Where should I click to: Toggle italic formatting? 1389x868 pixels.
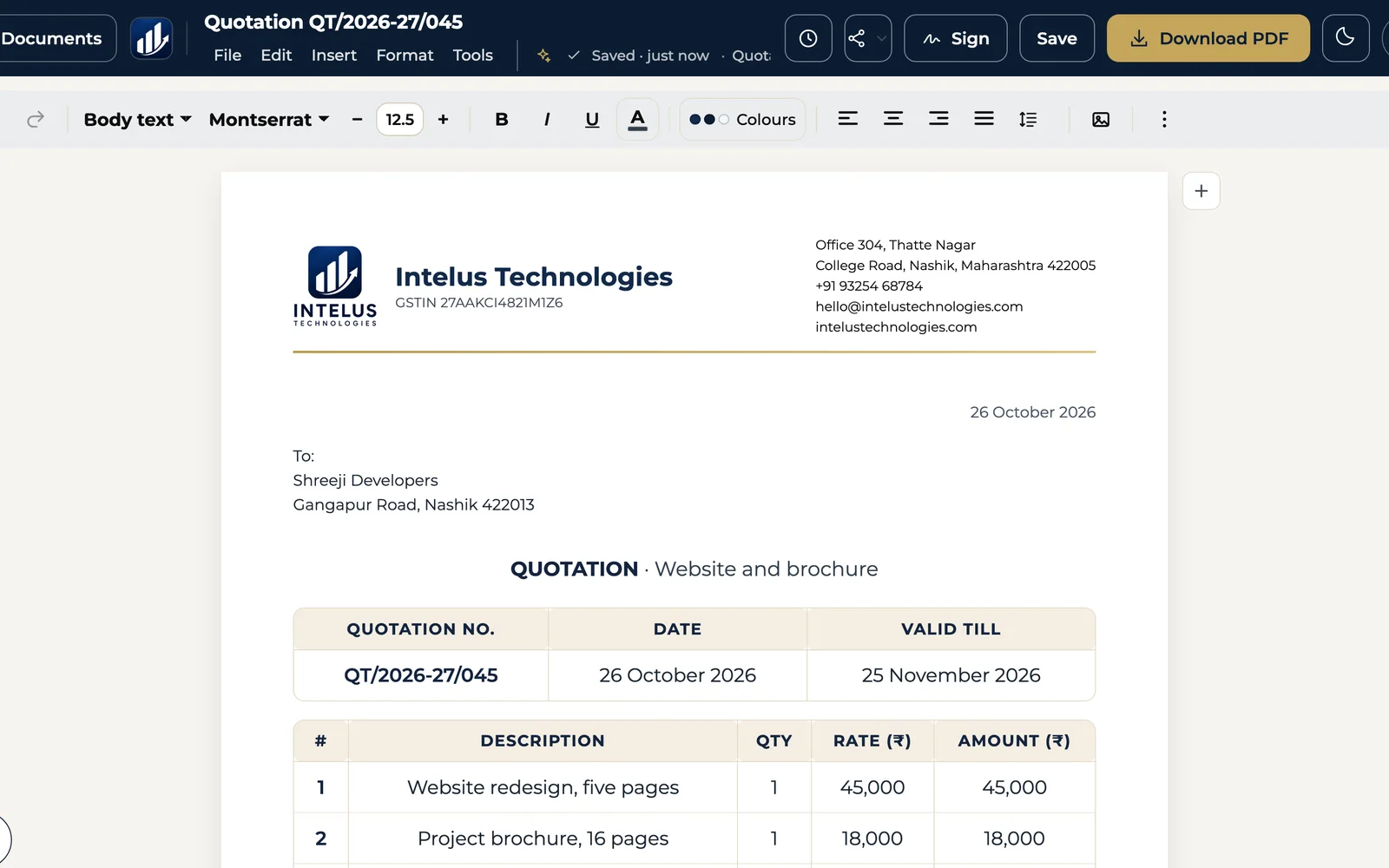[x=546, y=119]
